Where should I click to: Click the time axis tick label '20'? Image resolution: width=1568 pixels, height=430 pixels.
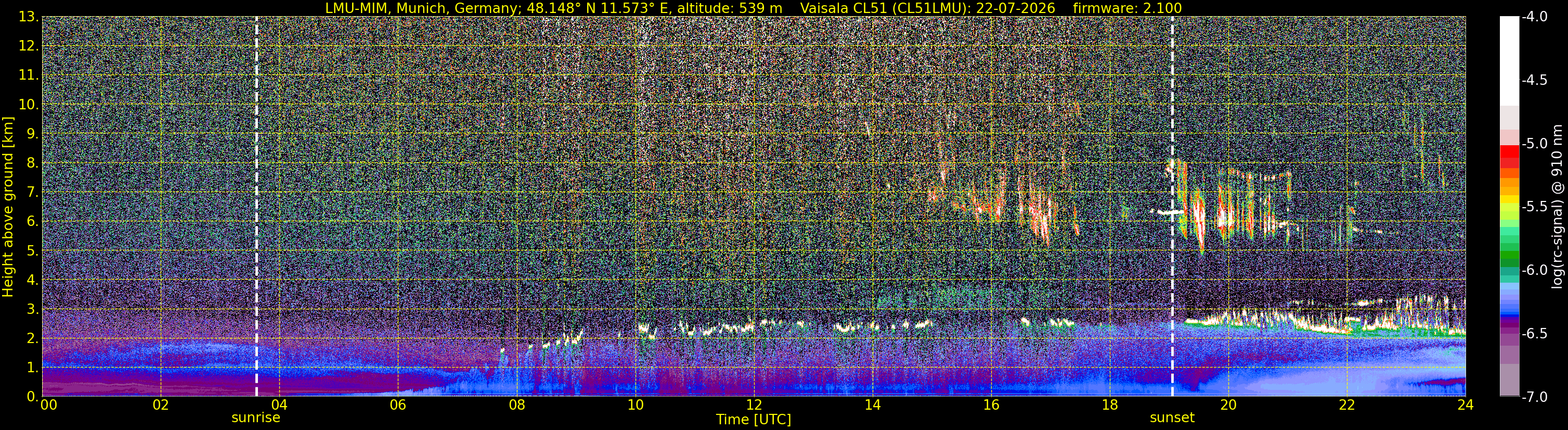[1228, 405]
